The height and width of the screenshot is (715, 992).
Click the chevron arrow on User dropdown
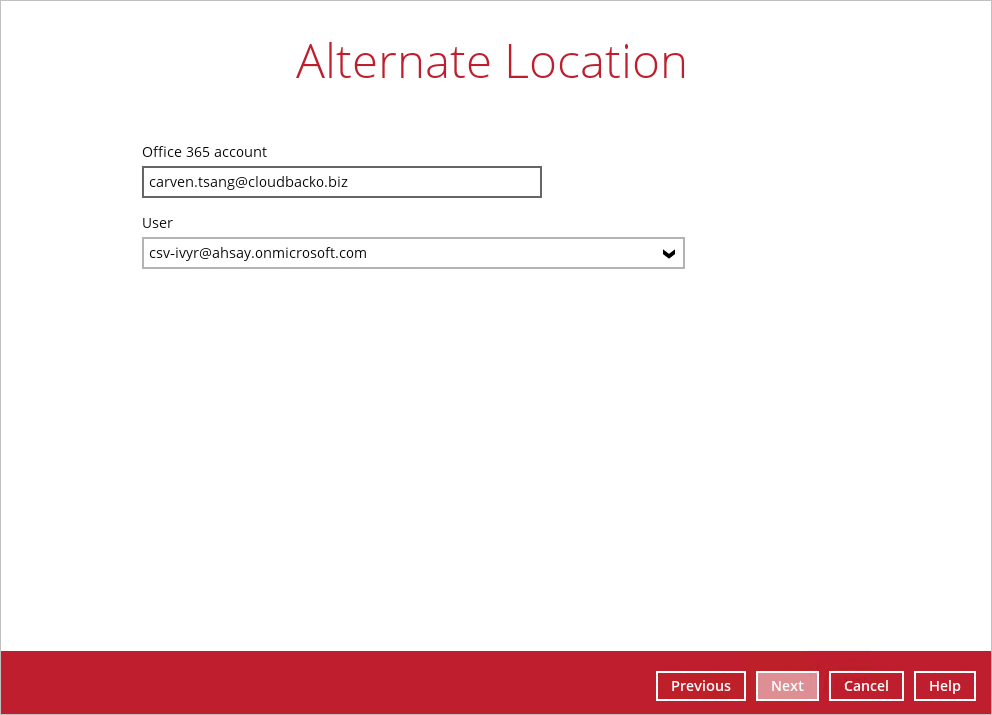pyautogui.click(x=669, y=254)
